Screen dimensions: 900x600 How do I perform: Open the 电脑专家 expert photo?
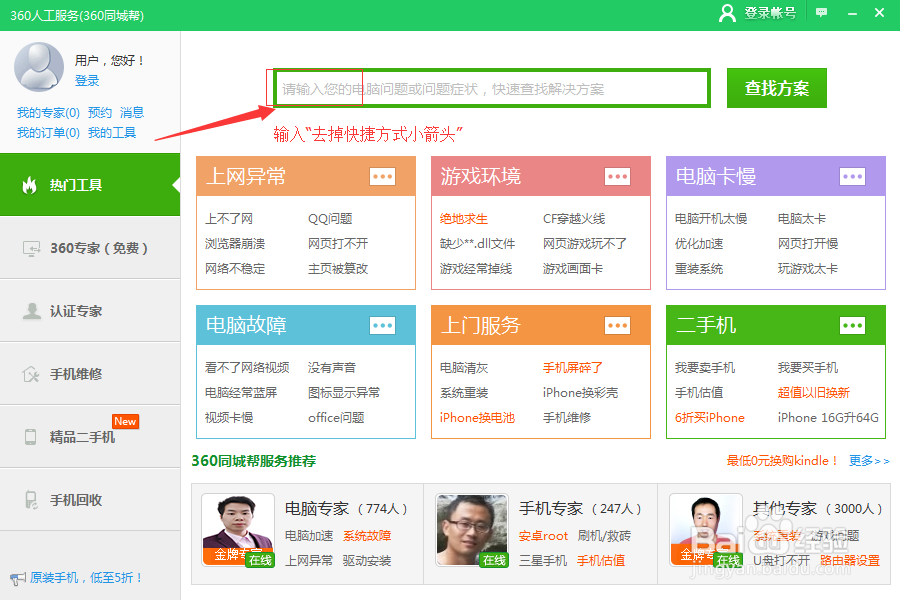(238, 530)
